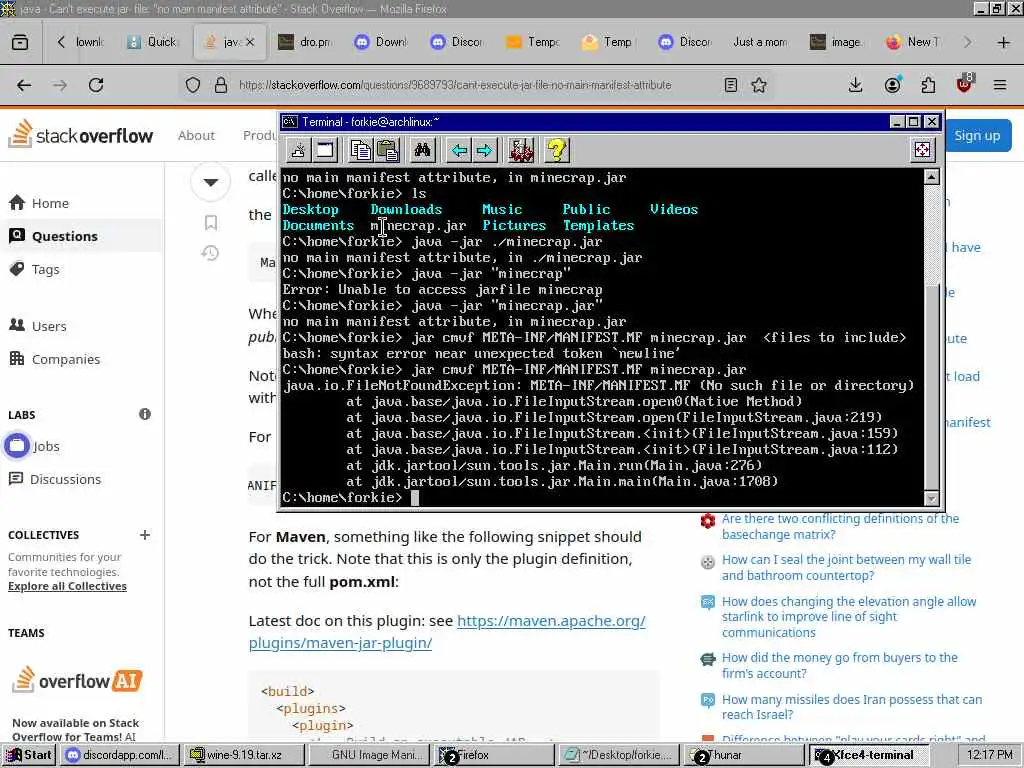Screen dimensions: 1024x768
Task: Click the answer history clock icon
Action: tap(210, 253)
